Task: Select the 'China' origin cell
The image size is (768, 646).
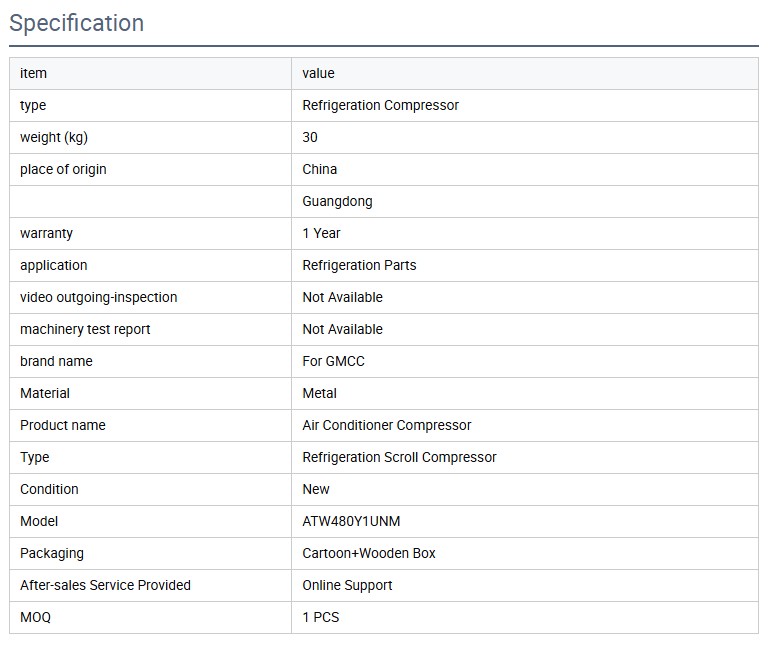Action: [320, 169]
